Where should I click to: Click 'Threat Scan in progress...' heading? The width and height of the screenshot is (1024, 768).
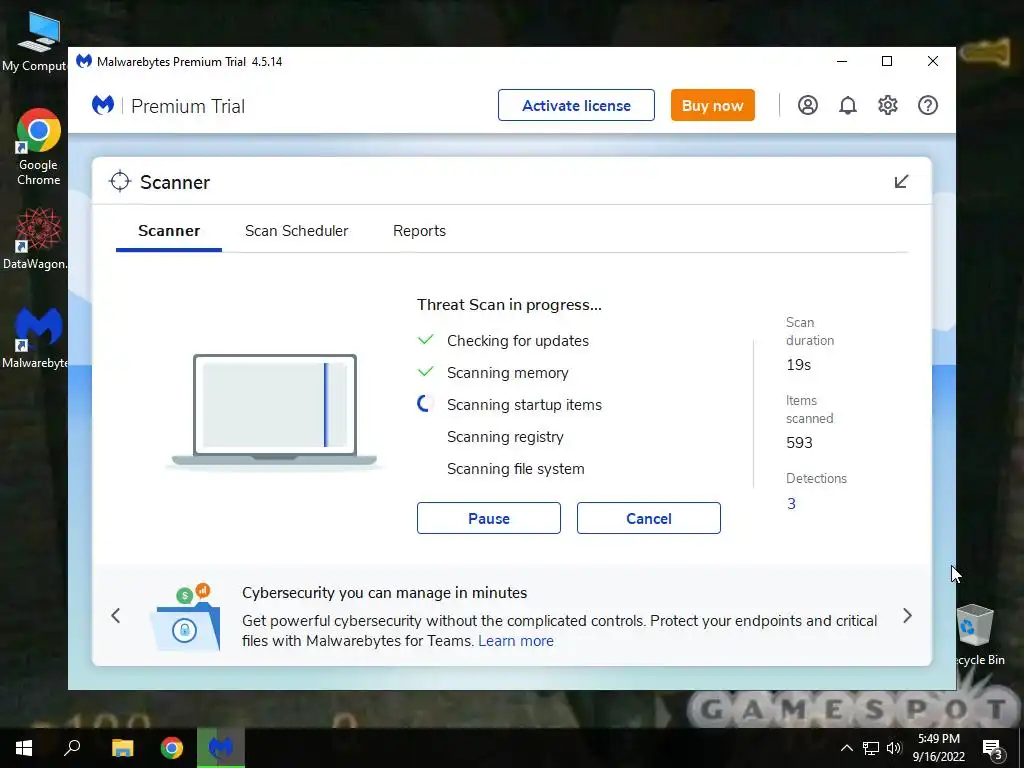(509, 305)
